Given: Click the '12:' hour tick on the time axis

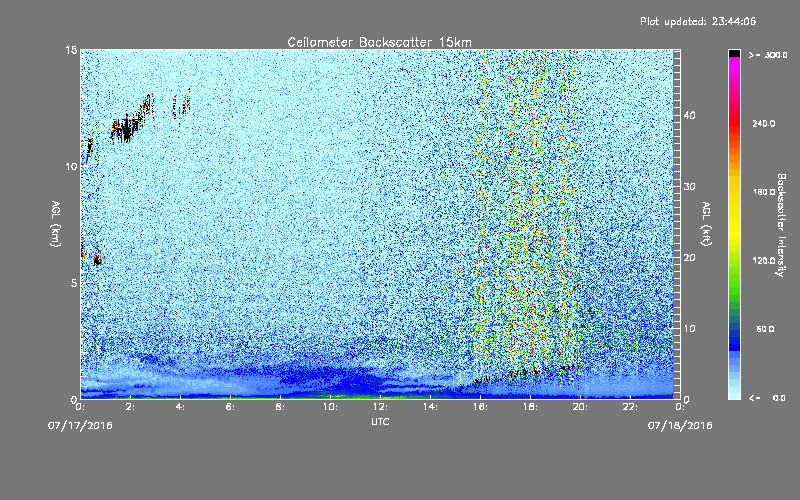Looking at the screenshot, I should click(381, 407).
